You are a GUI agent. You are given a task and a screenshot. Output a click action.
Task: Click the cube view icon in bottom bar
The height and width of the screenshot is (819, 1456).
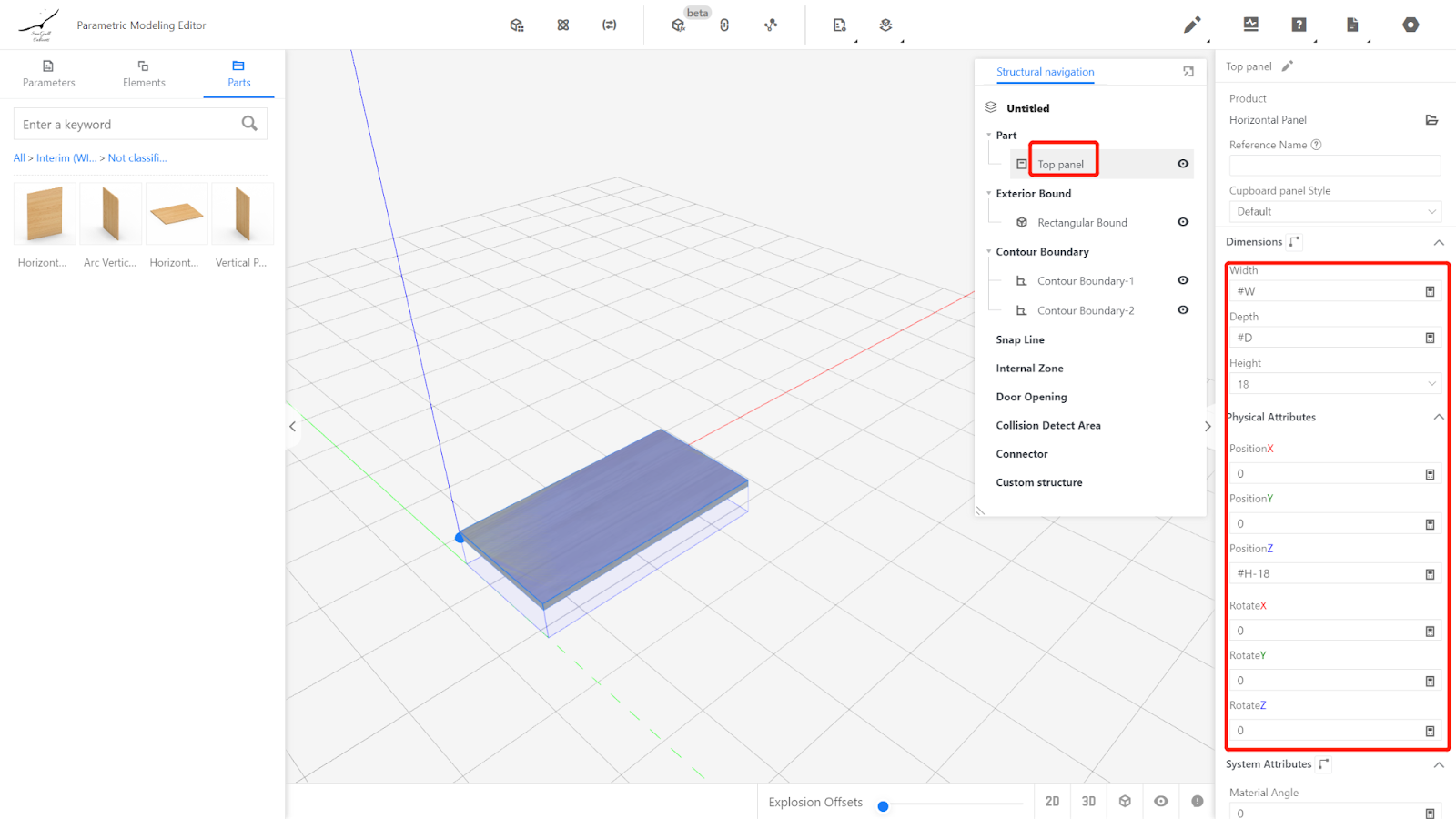pyautogui.click(x=1125, y=801)
